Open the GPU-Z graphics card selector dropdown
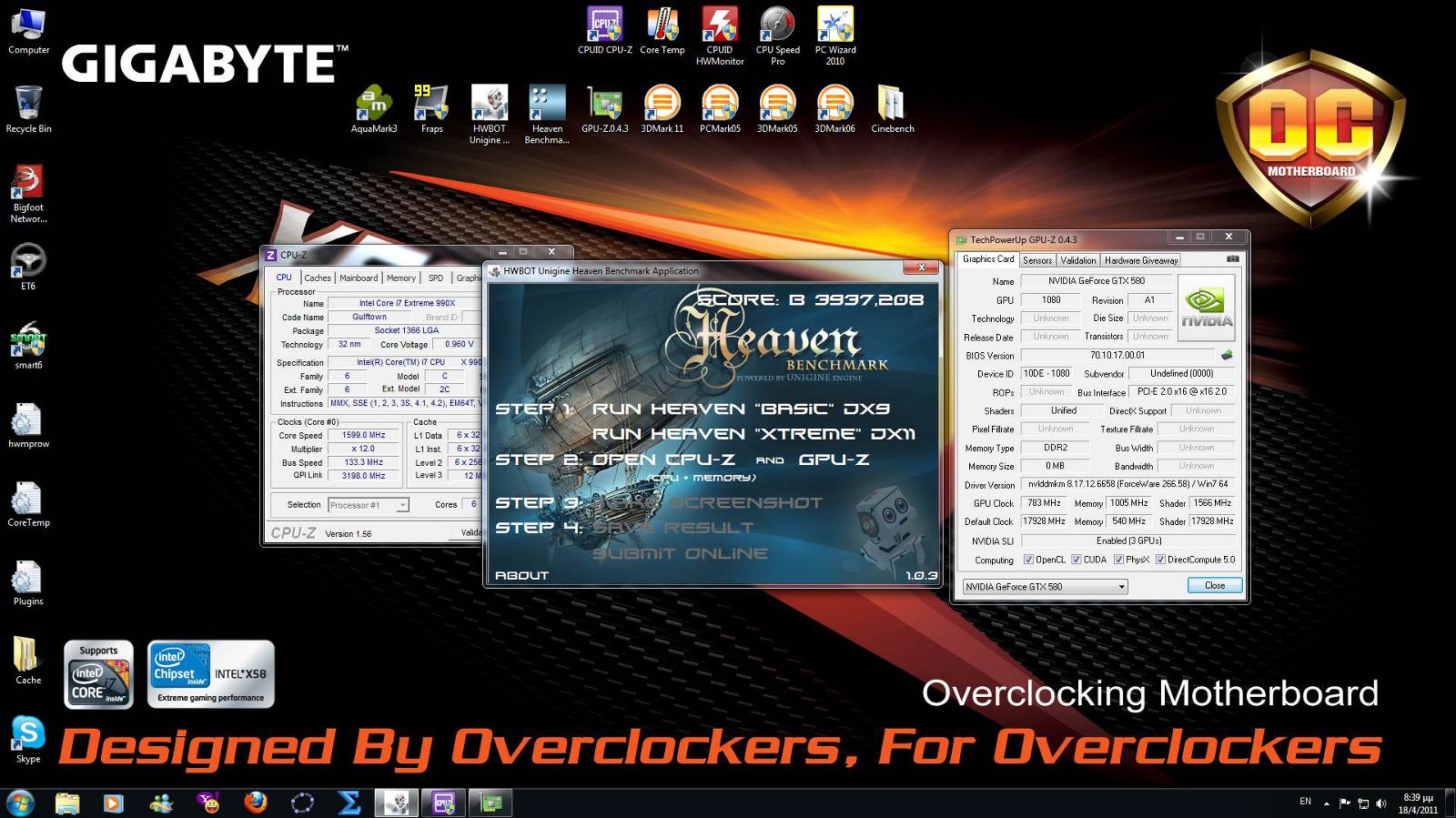Image resolution: width=1456 pixels, height=818 pixels. point(1045,587)
